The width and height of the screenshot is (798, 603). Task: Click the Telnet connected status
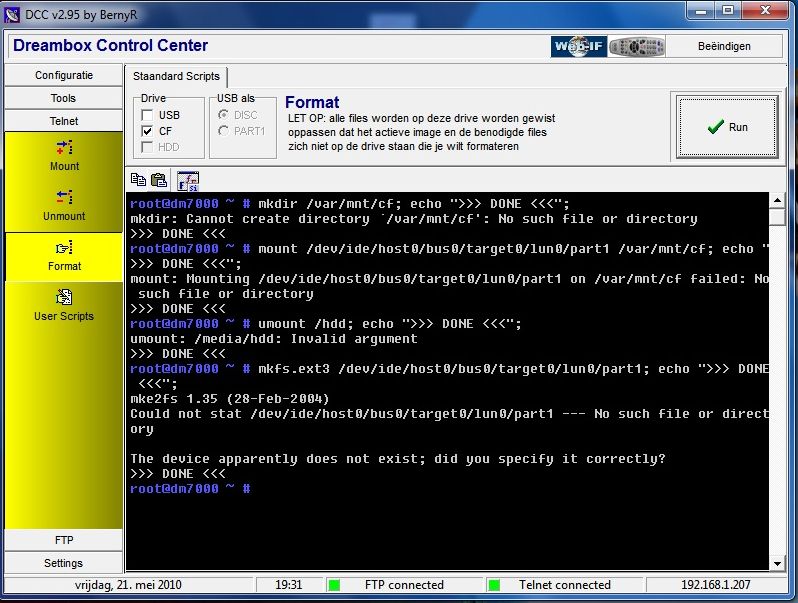pyautogui.click(x=564, y=585)
